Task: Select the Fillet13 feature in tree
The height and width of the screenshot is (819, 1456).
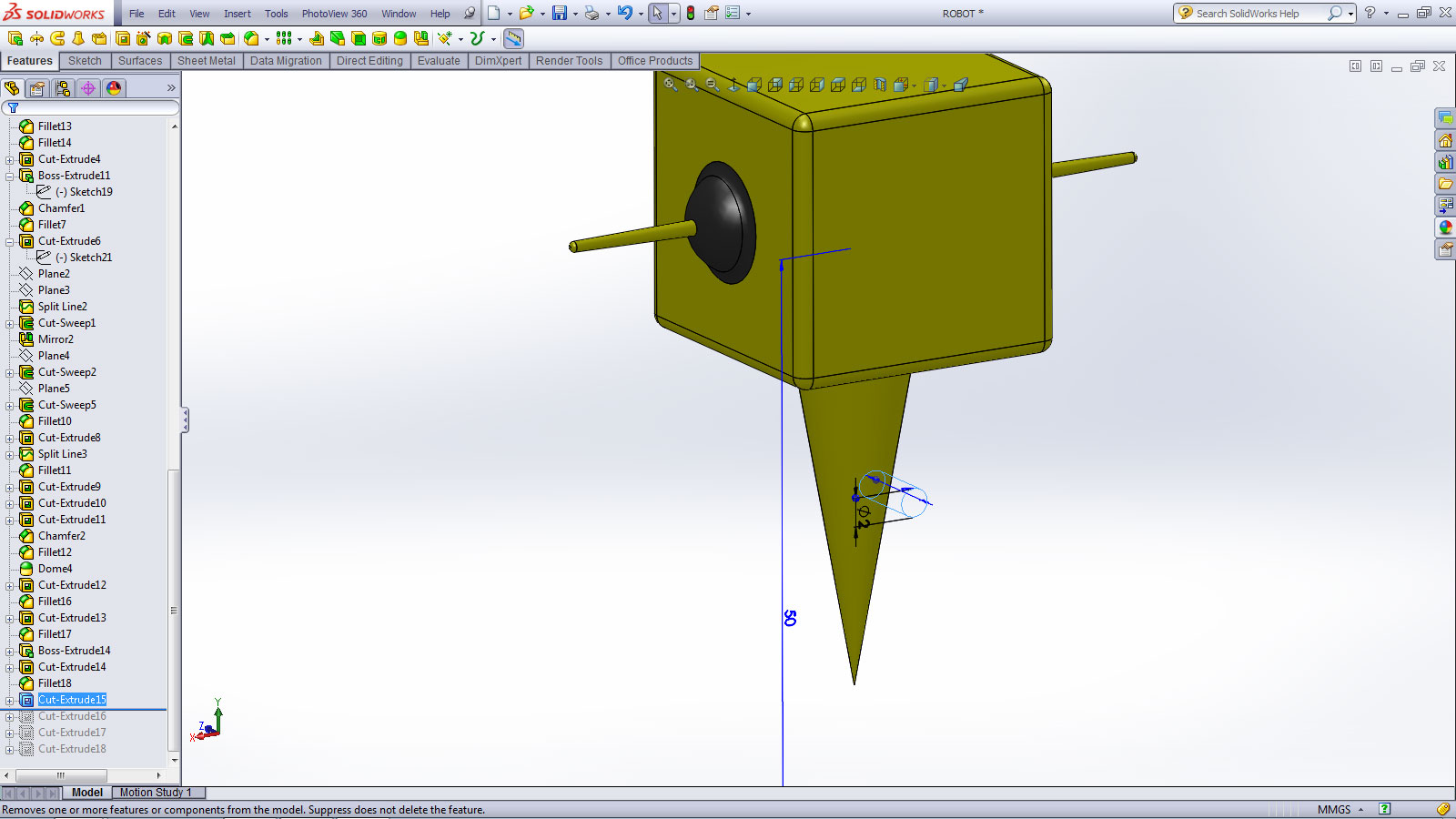Action: tap(55, 126)
